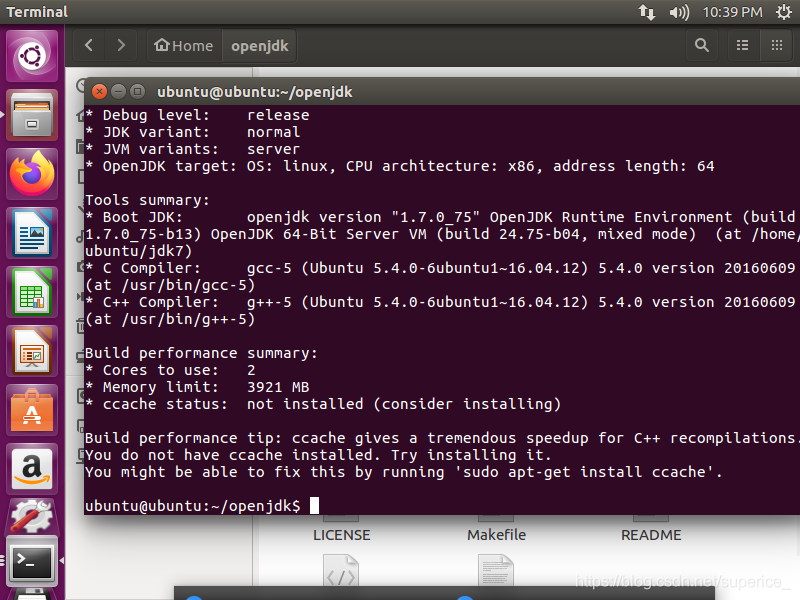Viewport: 800px width, 600px height.
Task: Click text document icon below Makefile
Action: point(496,570)
